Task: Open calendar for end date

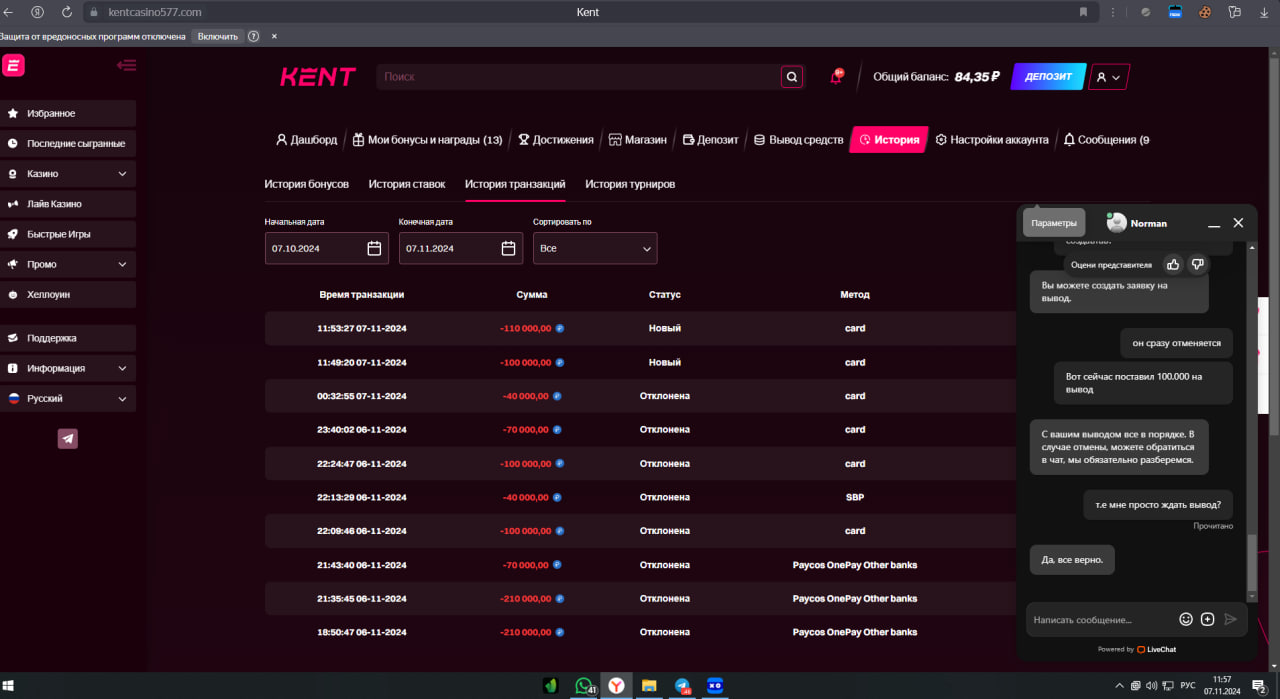Action: (x=508, y=248)
